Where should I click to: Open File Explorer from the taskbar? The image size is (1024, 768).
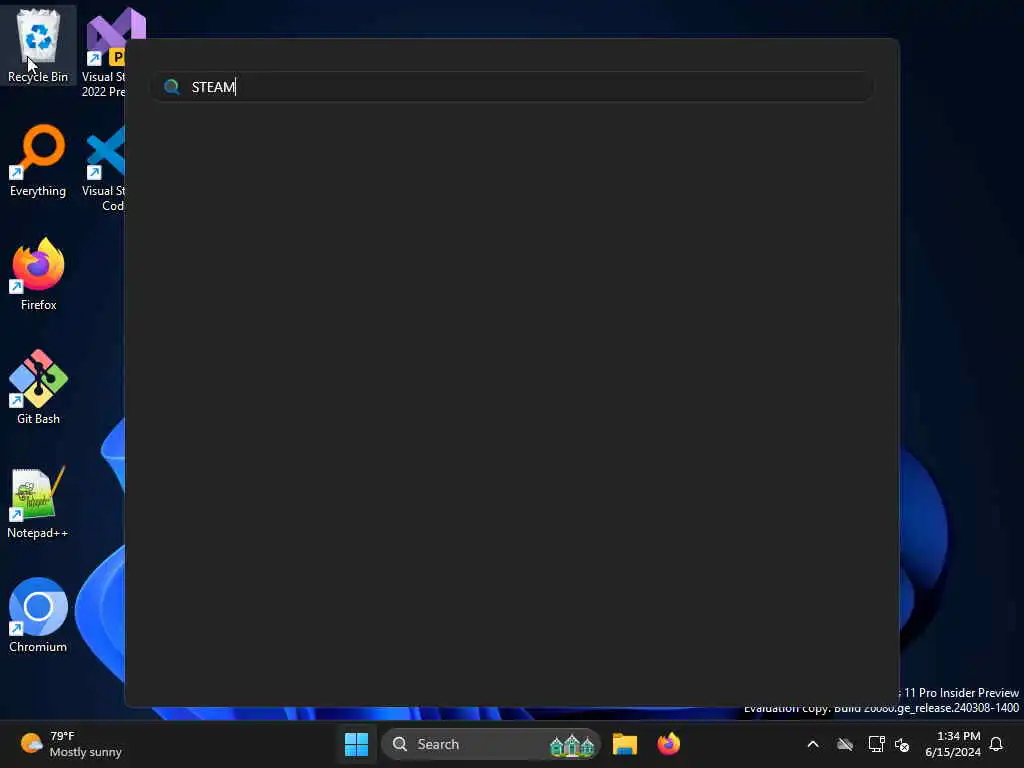624,744
